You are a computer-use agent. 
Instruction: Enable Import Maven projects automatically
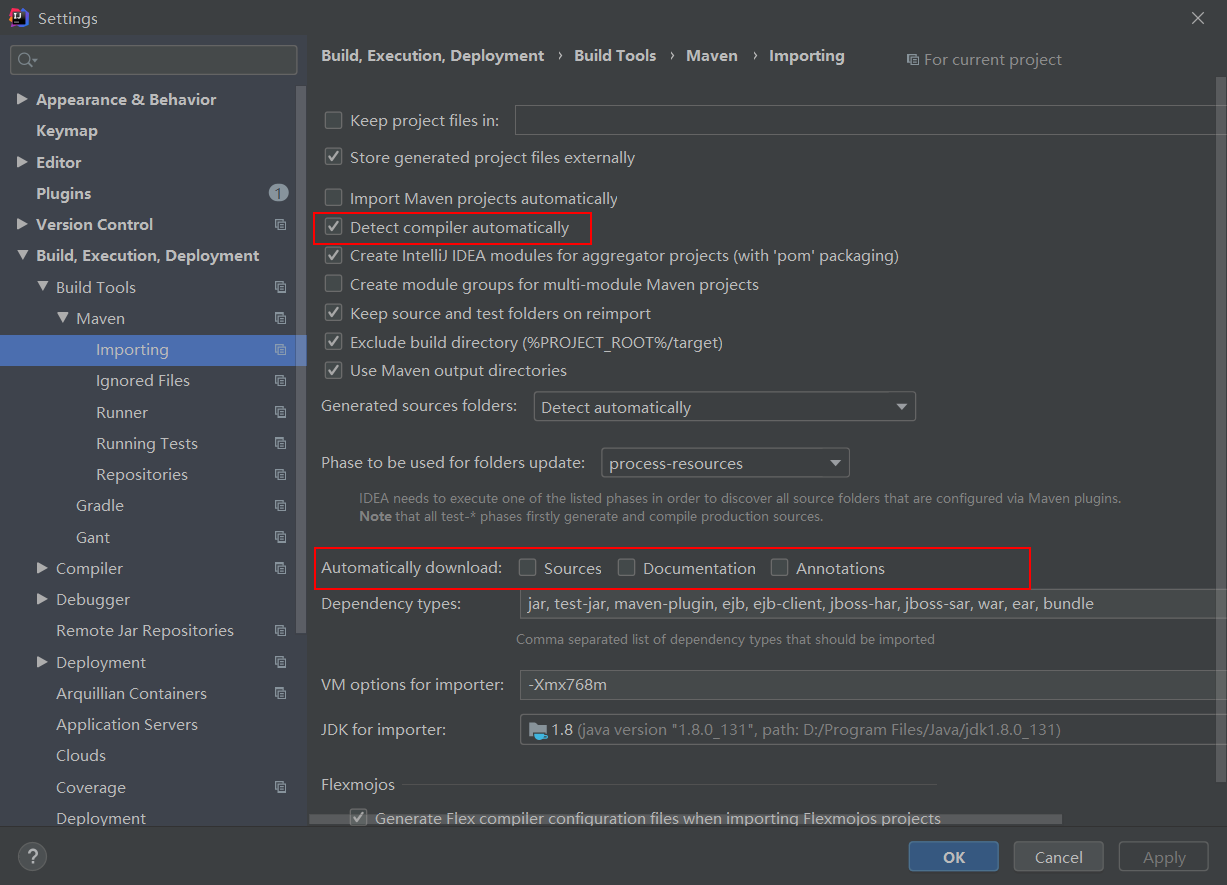coord(333,198)
